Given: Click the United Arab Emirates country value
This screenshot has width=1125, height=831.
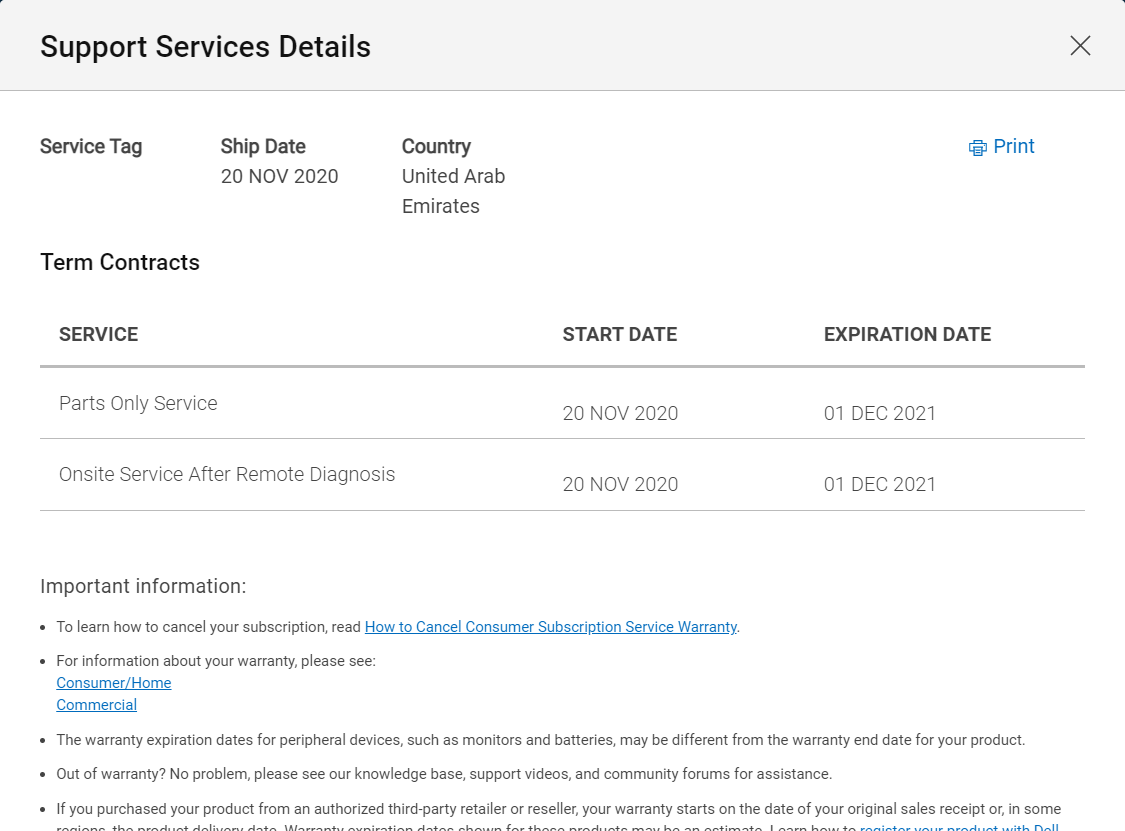Looking at the screenshot, I should [453, 191].
